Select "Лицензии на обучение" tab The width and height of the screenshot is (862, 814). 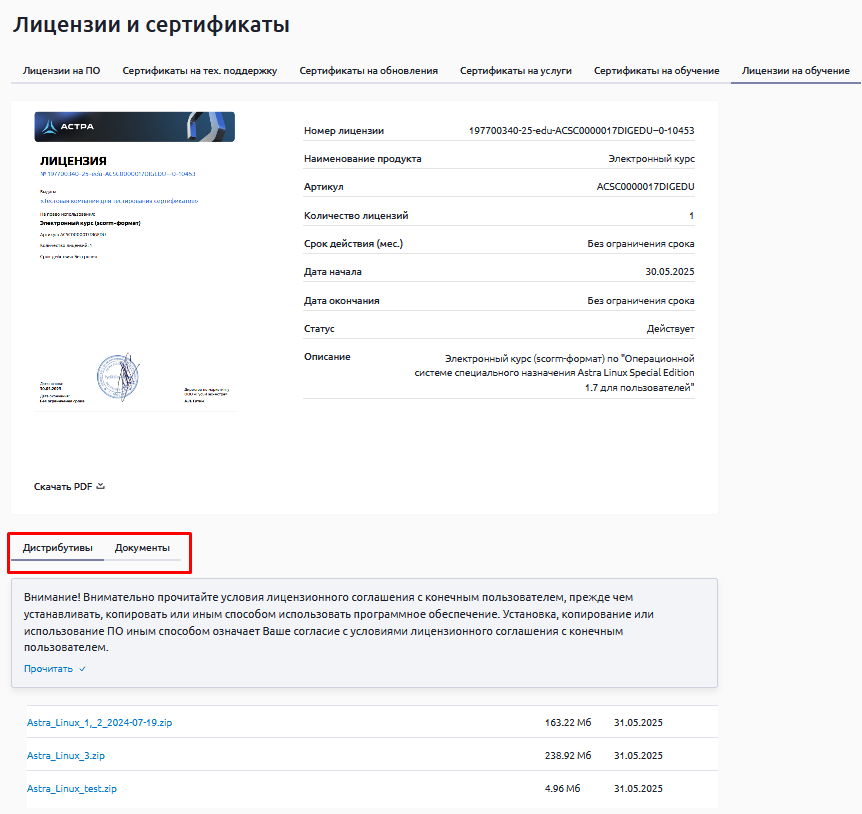(795, 71)
